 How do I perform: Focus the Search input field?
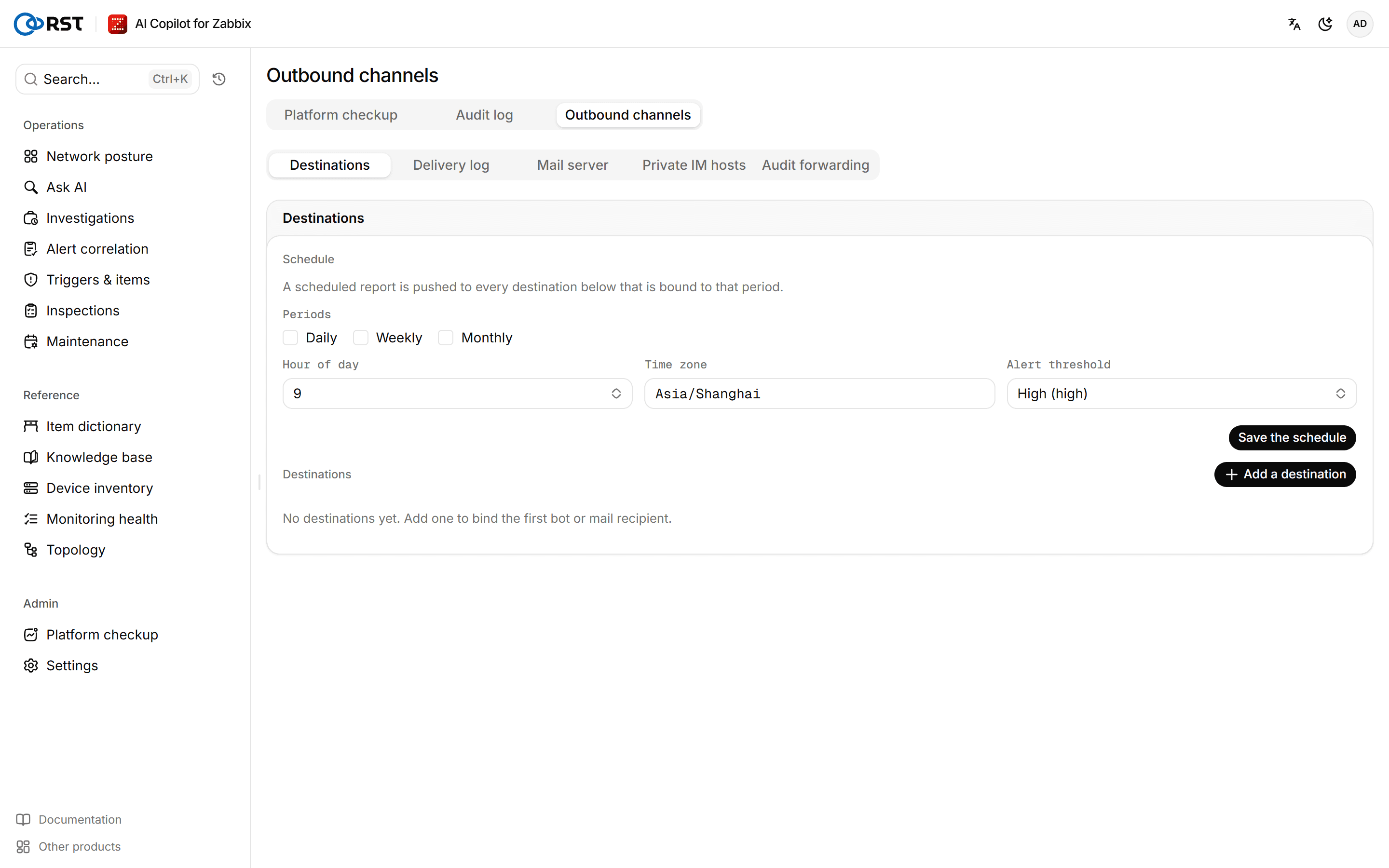[x=108, y=79]
